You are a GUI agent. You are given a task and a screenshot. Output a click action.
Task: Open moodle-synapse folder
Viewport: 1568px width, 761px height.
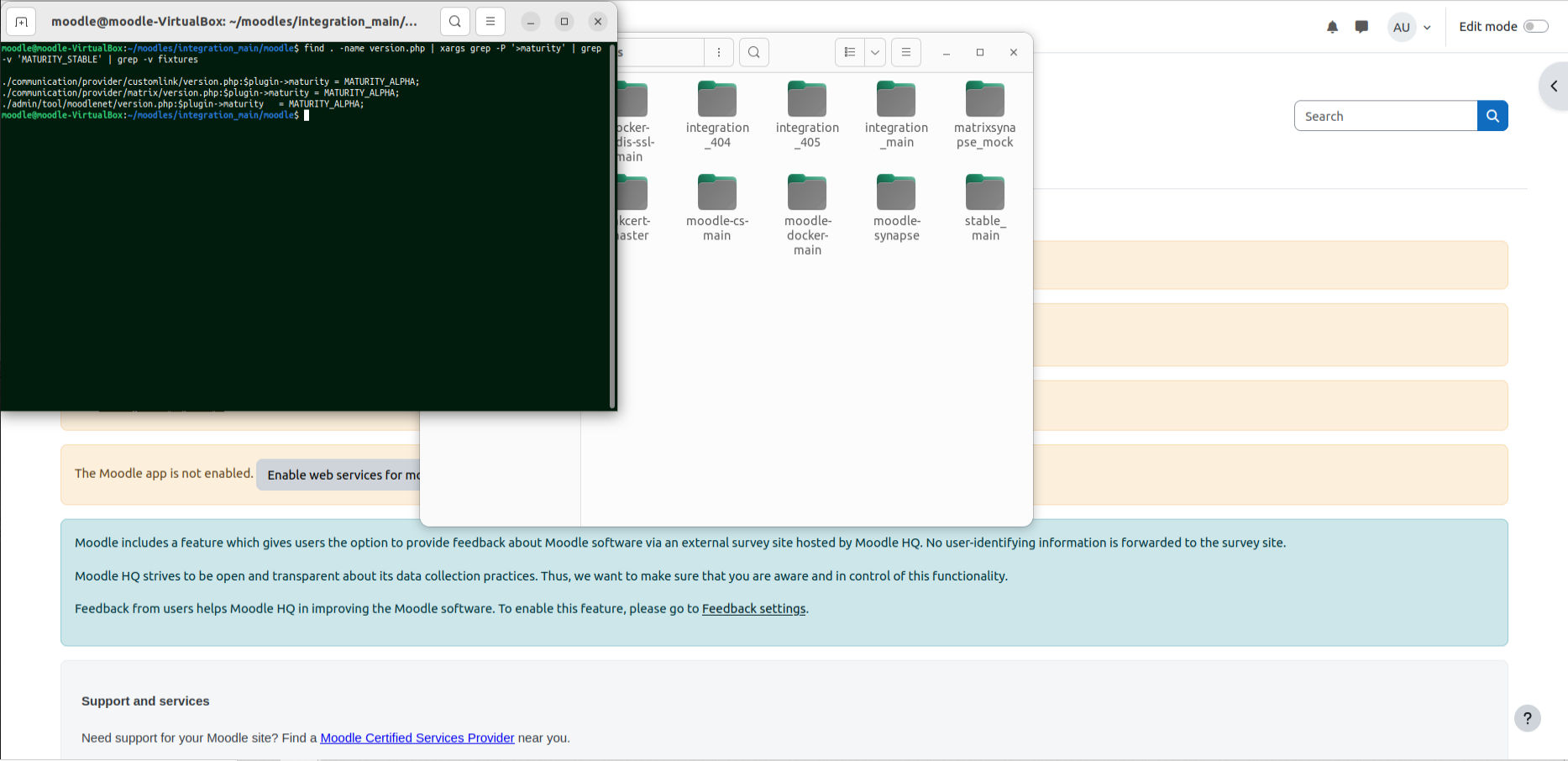pyautogui.click(x=896, y=208)
